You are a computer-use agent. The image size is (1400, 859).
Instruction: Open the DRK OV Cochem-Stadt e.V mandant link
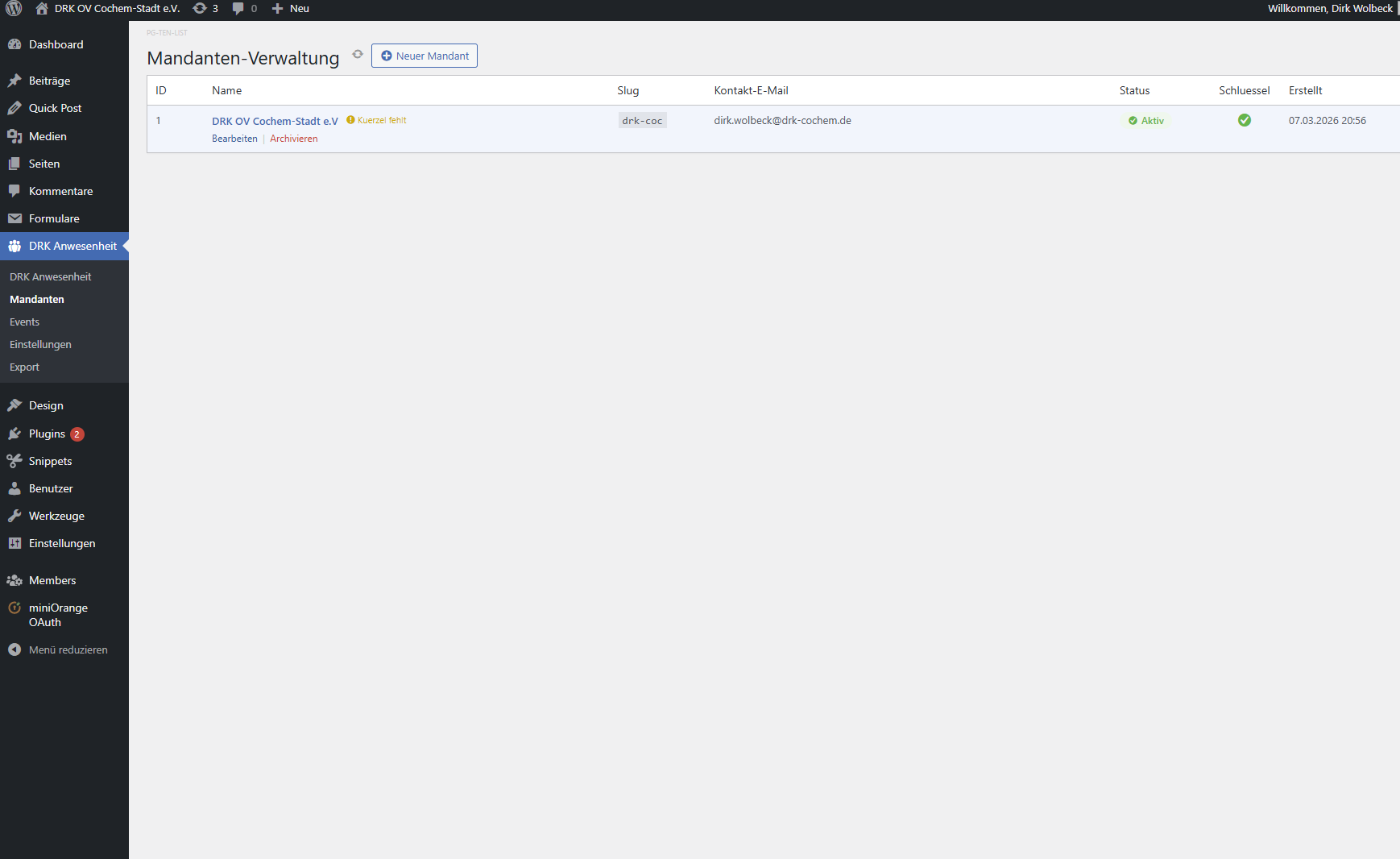(x=275, y=121)
